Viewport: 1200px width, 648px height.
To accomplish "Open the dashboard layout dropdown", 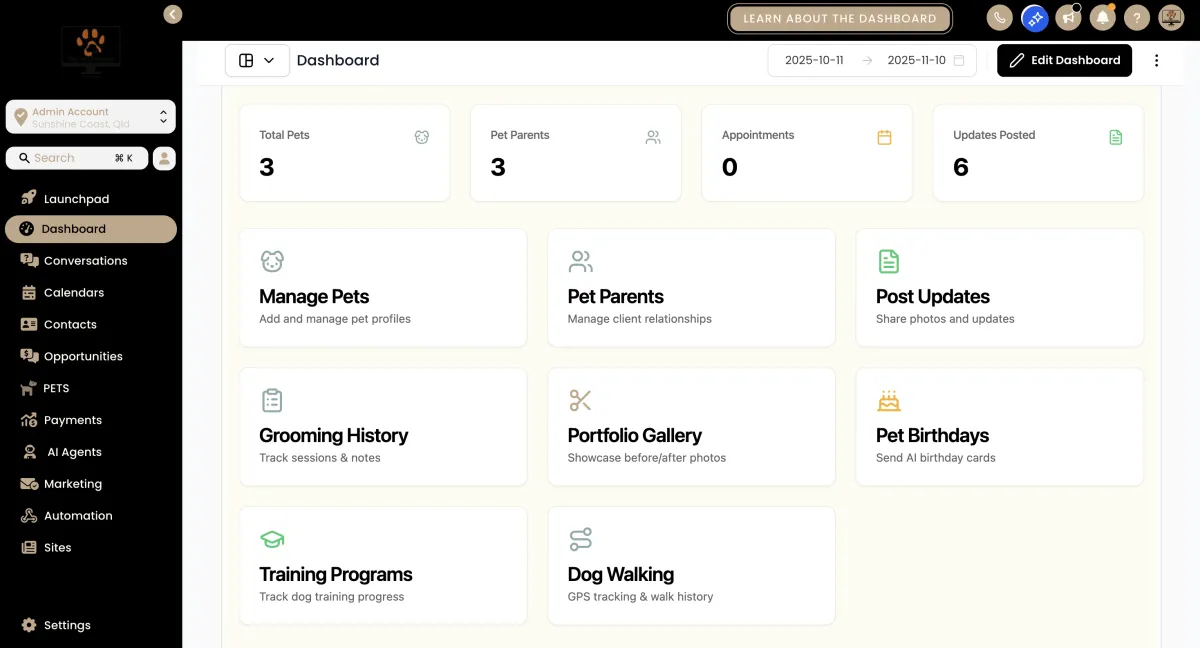I will [257, 60].
